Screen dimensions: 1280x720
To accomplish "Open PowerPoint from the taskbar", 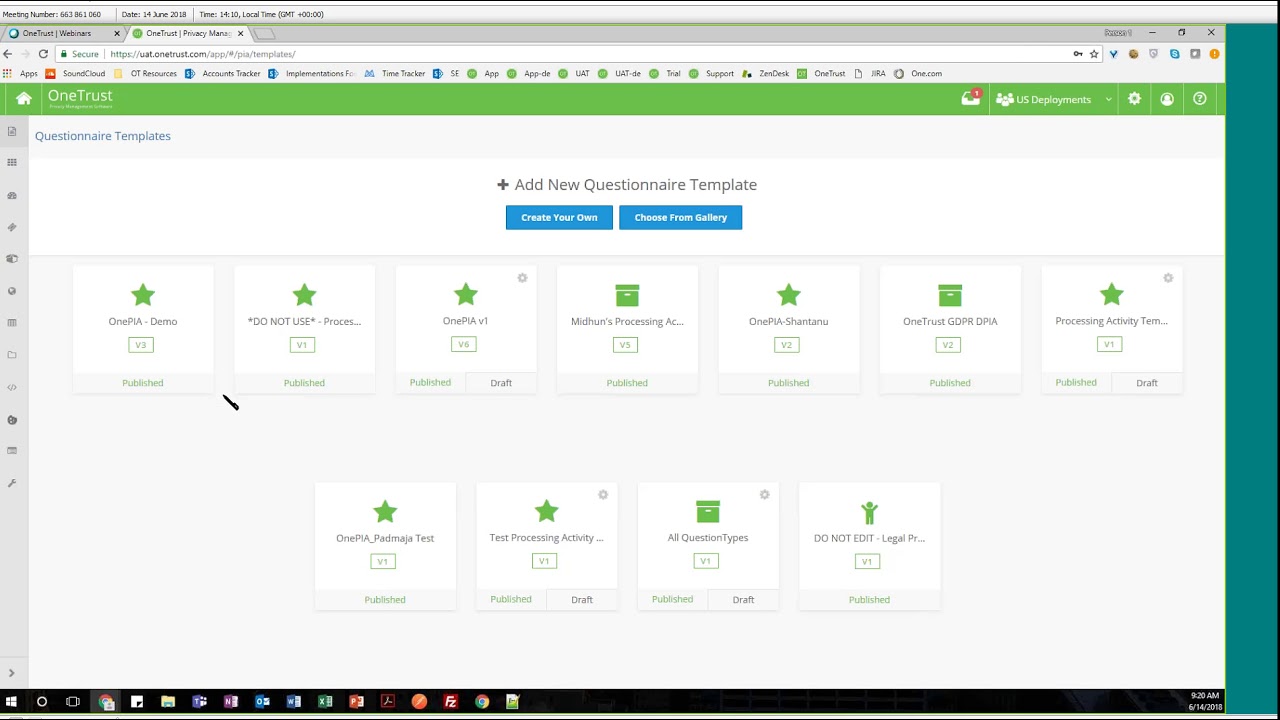I will 356,702.
